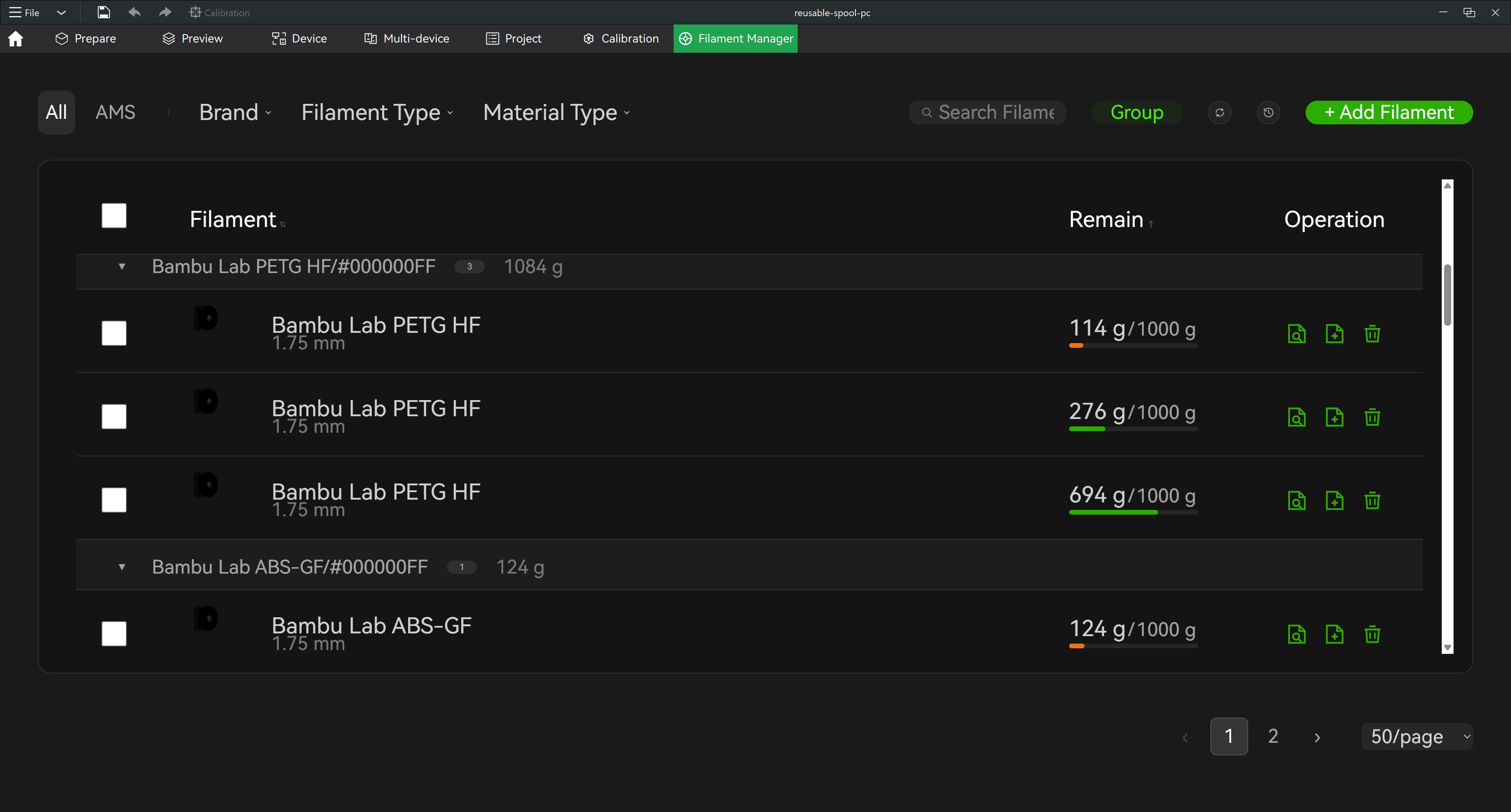This screenshot has height=812, width=1511.
Task: Open the Calibration tab
Action: (621, 39)
